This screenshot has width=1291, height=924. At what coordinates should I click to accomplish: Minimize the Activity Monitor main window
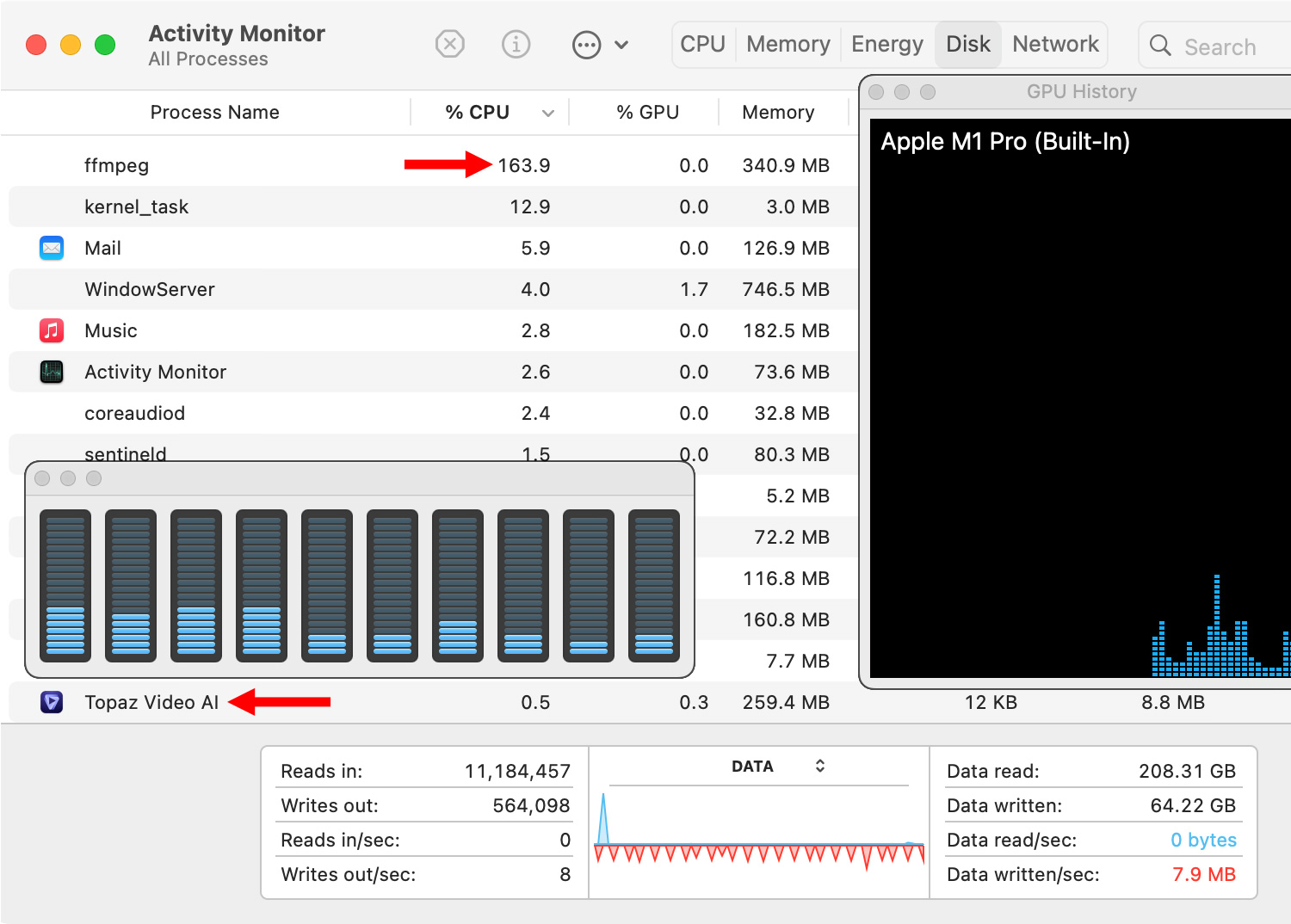click(x=71, y=45)
